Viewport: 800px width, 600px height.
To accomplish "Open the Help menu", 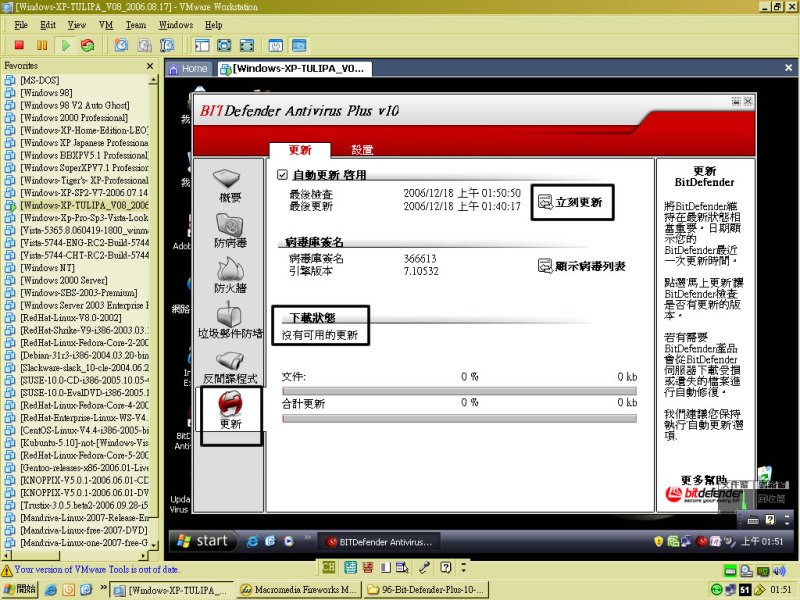I will pos(213,24).
